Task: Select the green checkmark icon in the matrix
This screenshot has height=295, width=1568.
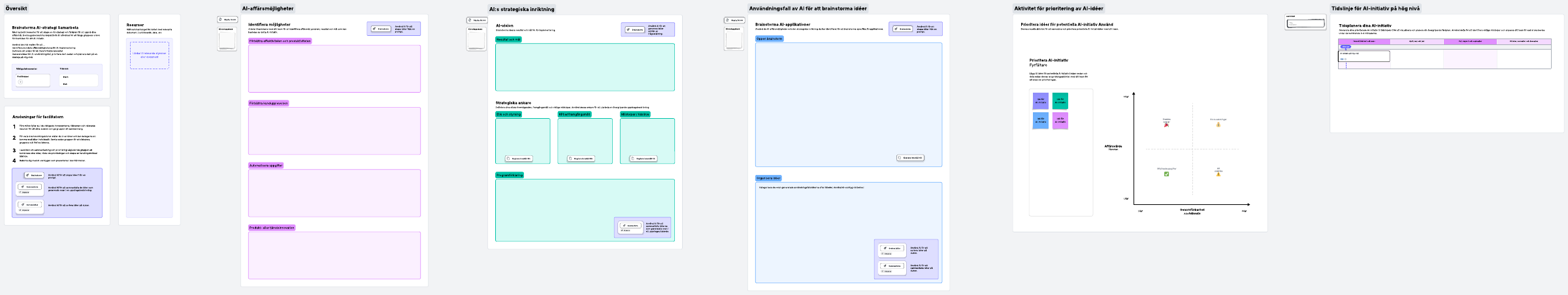Action: point(1166,174)
